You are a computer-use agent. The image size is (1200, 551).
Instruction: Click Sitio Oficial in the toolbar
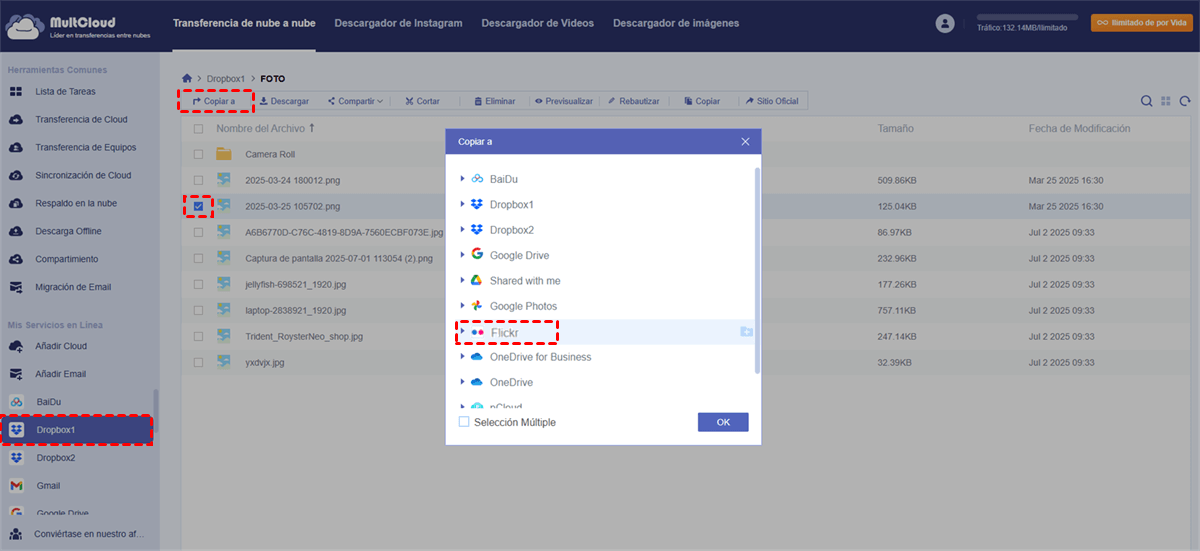click(772, 101)
